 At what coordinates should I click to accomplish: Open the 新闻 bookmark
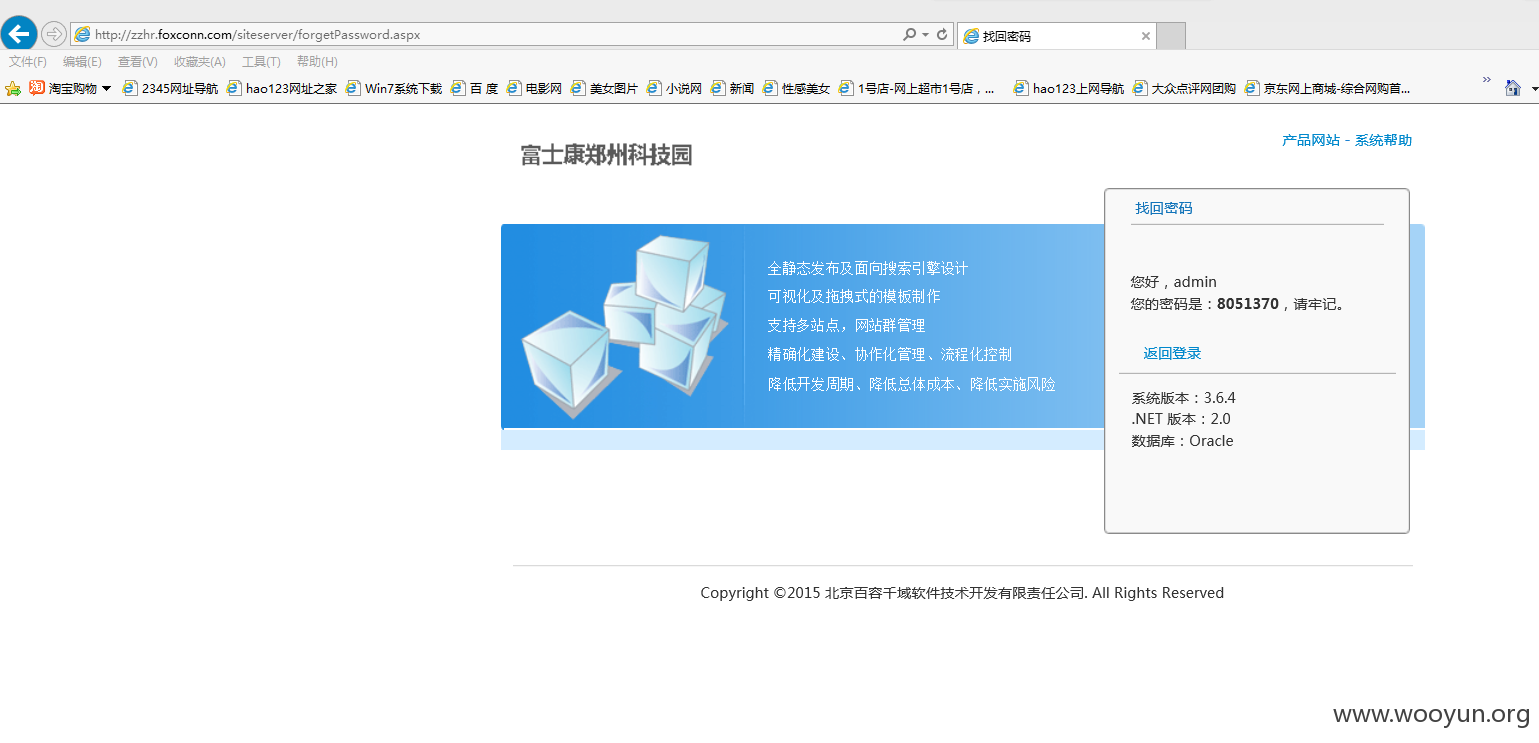pos(732,88)
